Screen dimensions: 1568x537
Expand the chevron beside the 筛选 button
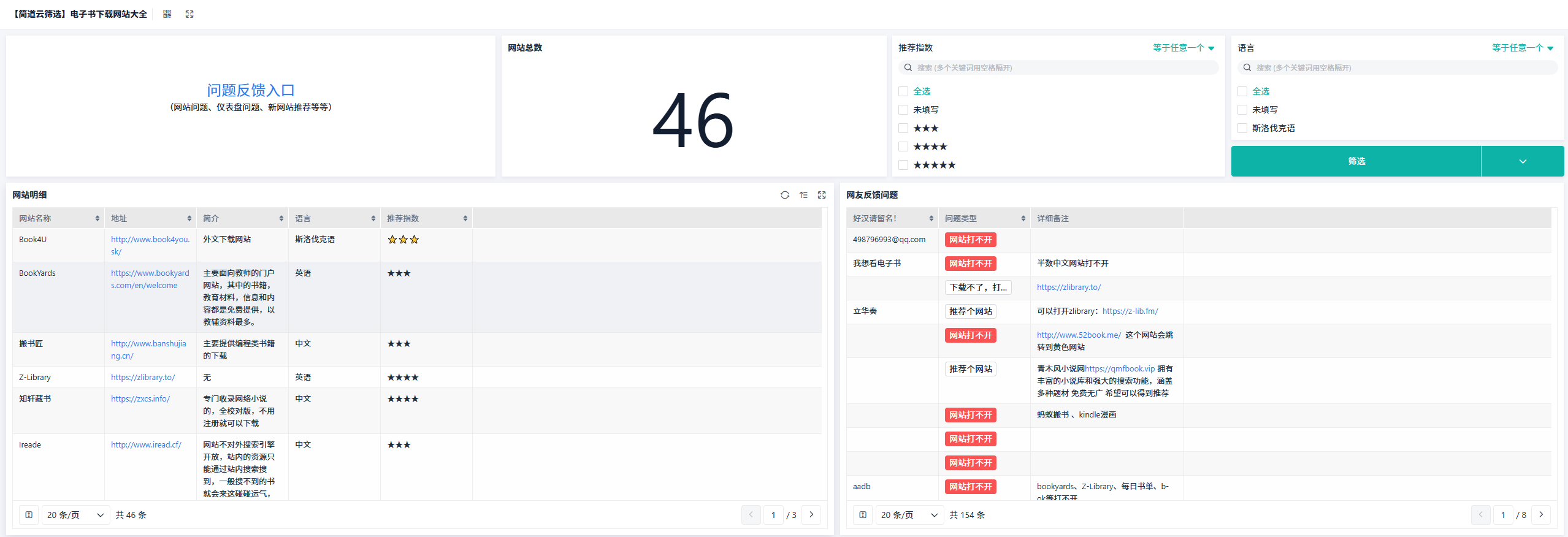(x=1522, y=161)
